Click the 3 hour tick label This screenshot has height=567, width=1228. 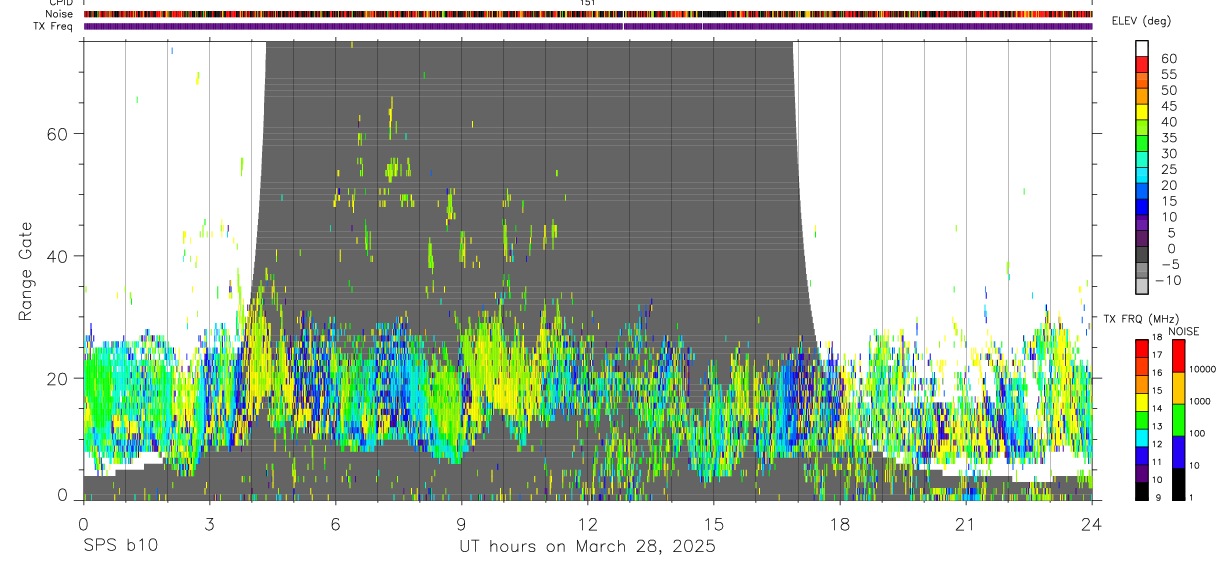(209, 525)
